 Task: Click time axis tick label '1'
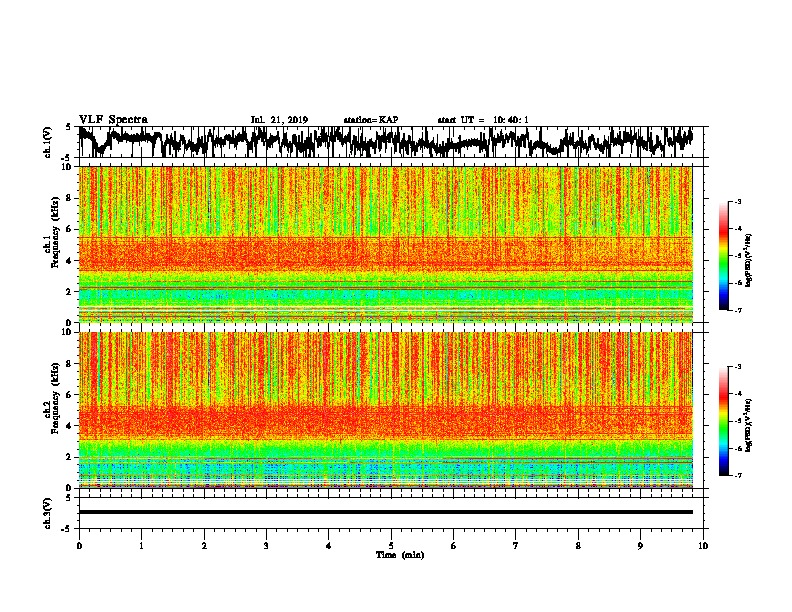tap(141, 546)
